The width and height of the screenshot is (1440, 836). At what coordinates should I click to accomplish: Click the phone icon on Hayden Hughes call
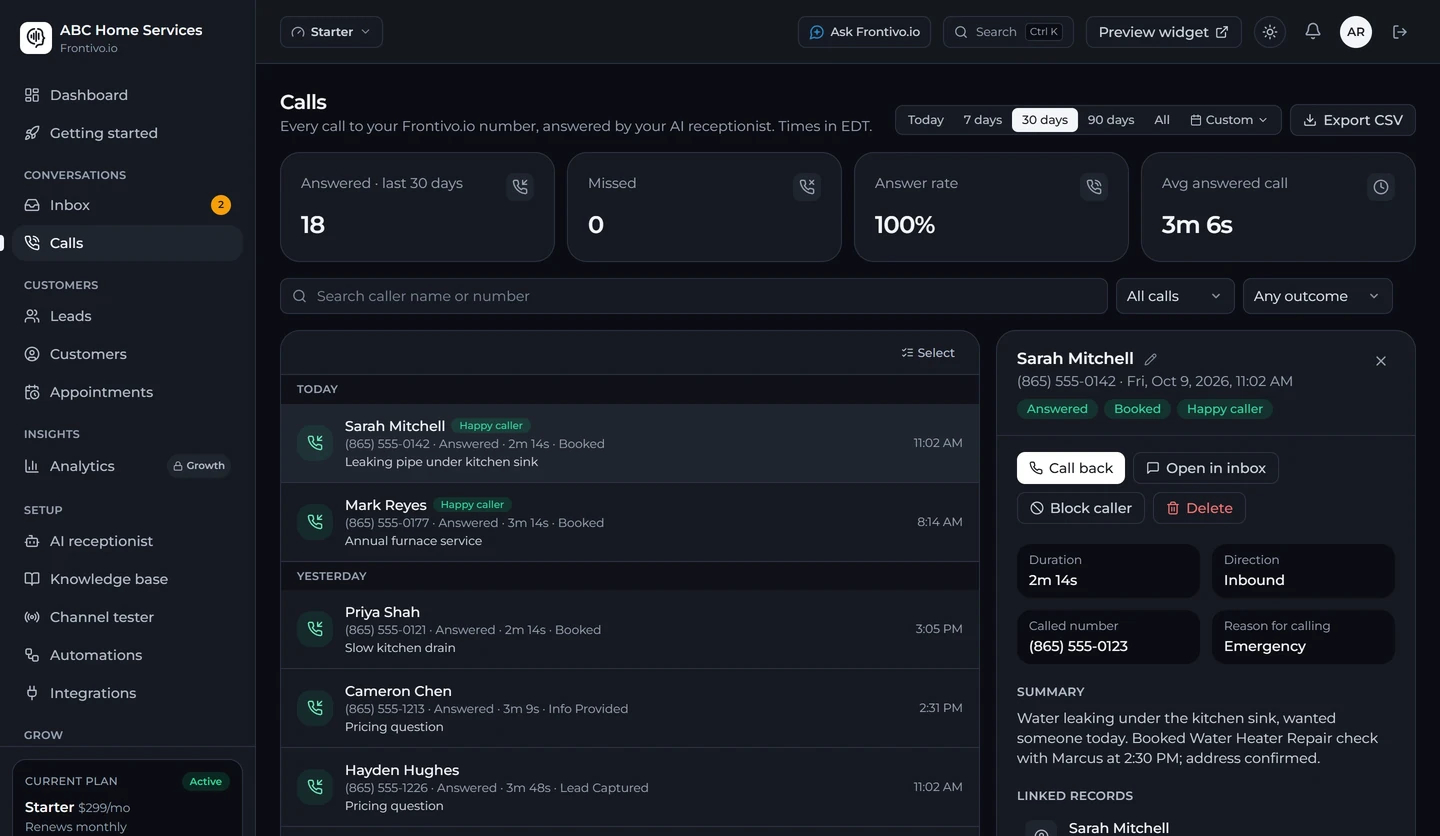[315, 787]
